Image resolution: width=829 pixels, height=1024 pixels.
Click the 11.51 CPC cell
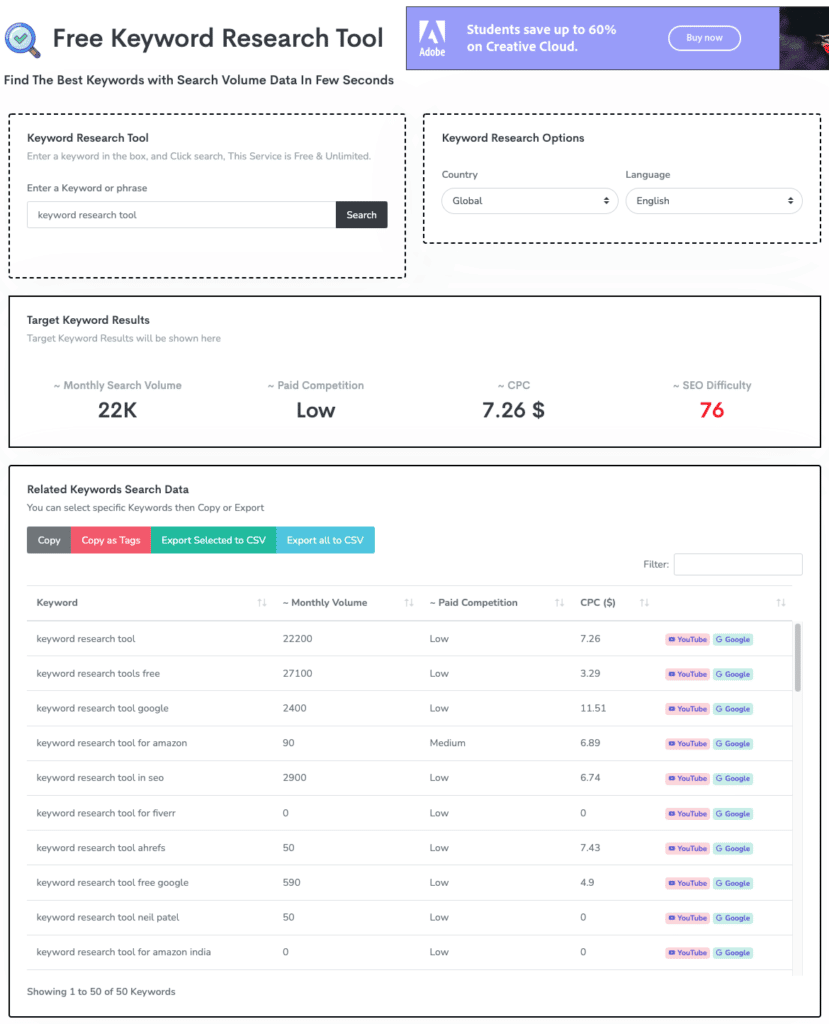tap(593, 708)
